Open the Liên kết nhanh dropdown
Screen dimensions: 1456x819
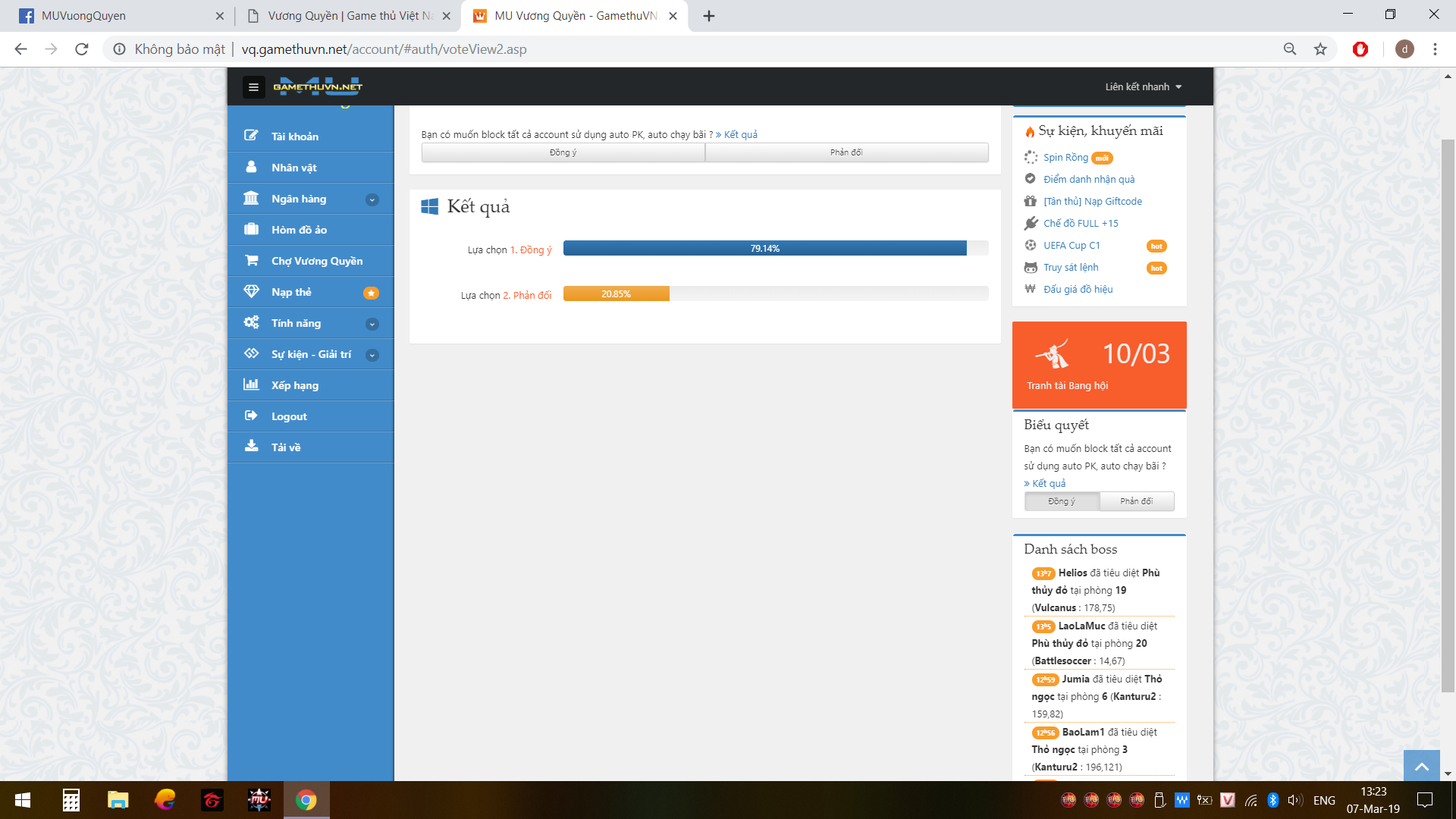[x=1143, y=87]
